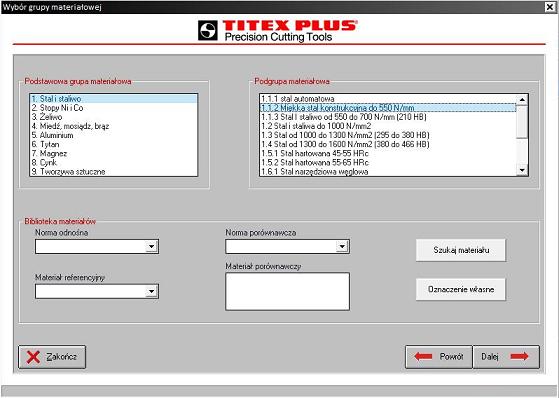This screenshot has height=398, width=559.
Task: Select '7. Magnez' material group
Action: click(x=114, y=153)
